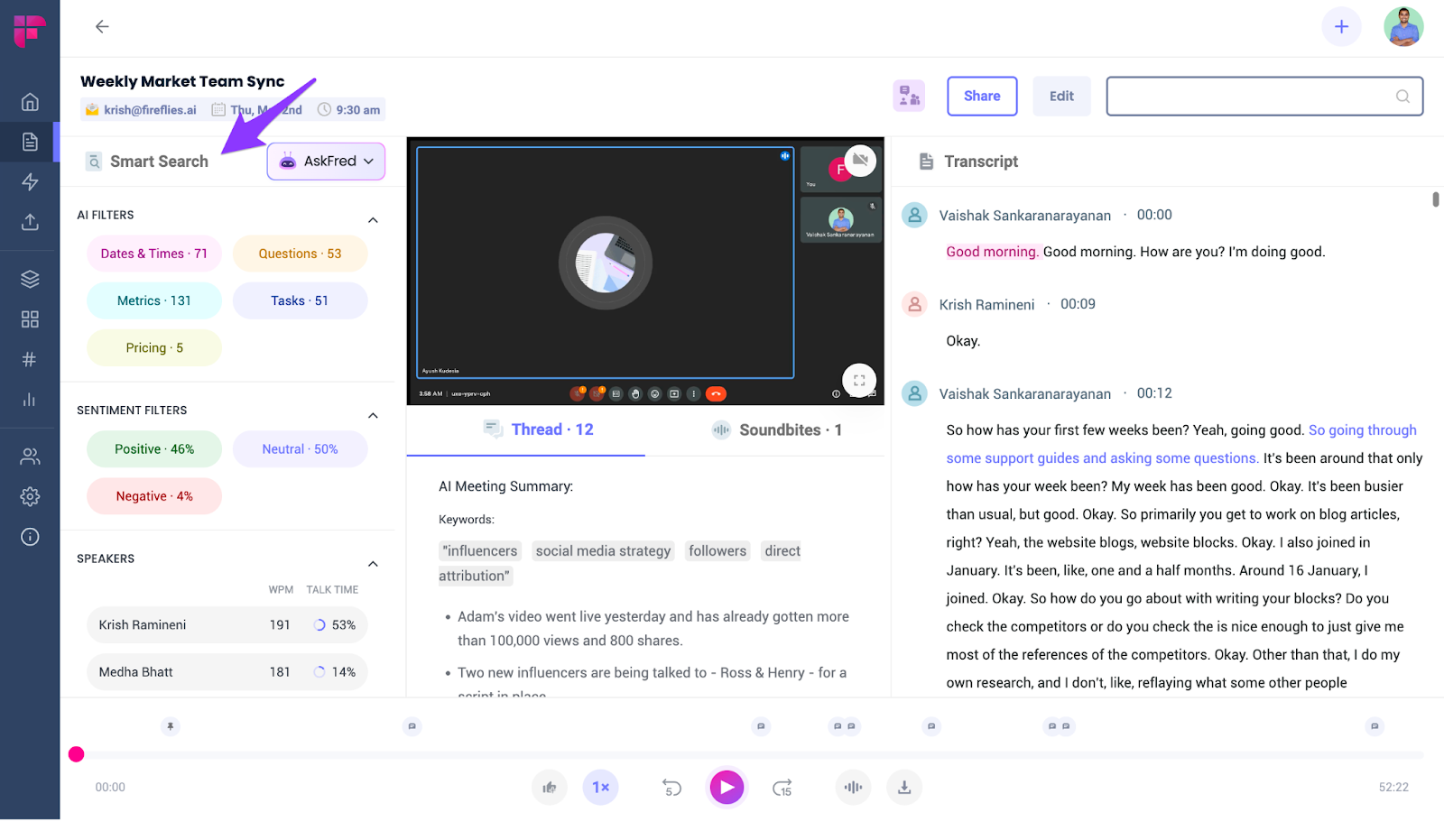
Task: Open Integrations via the stacked layers icon
Action: coord(30,278)
